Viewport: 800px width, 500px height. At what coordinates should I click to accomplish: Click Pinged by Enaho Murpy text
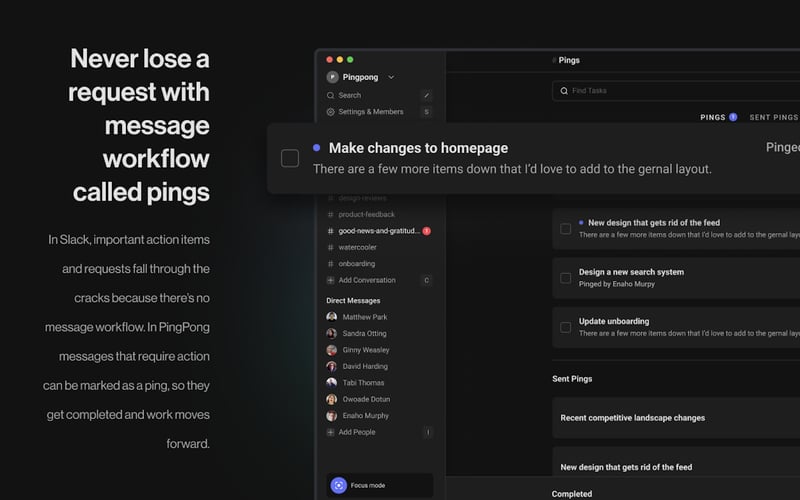coord(616,284)
